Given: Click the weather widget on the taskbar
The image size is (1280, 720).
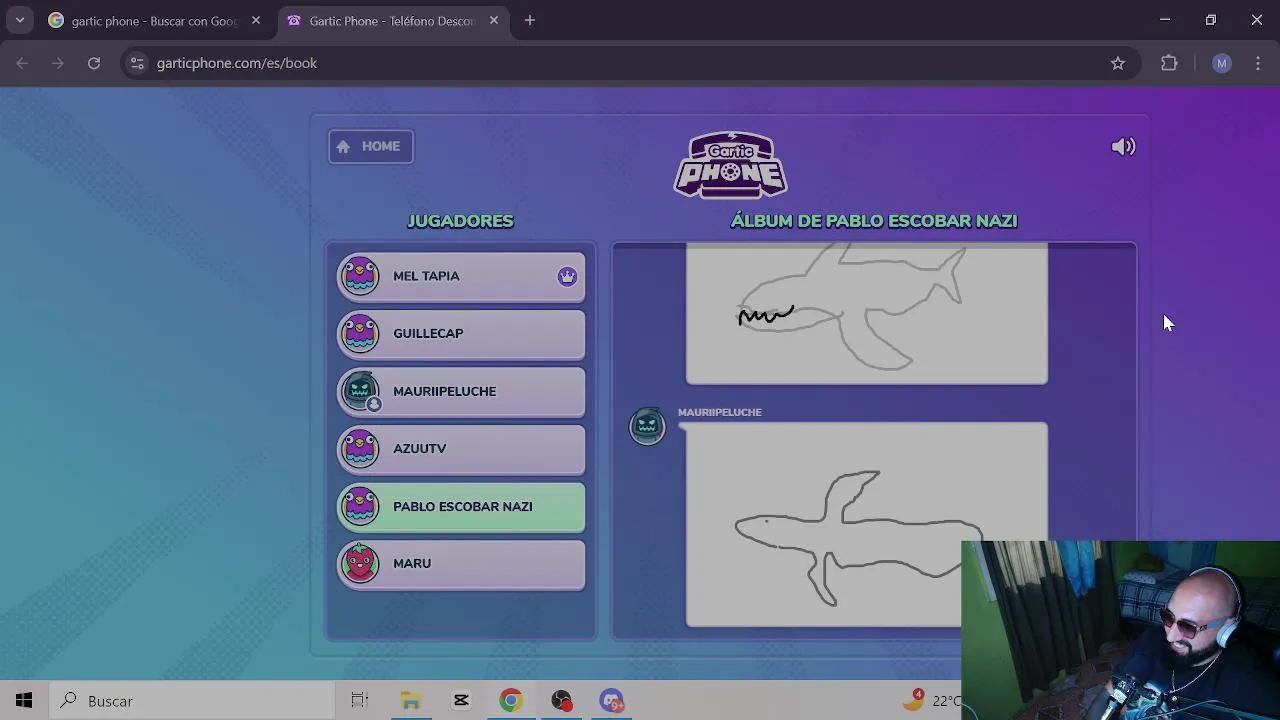Looking at the screenshot, I should coord(931,701).
